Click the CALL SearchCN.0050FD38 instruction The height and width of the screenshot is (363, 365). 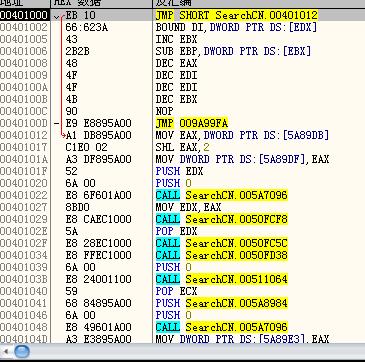click(221, 255)
